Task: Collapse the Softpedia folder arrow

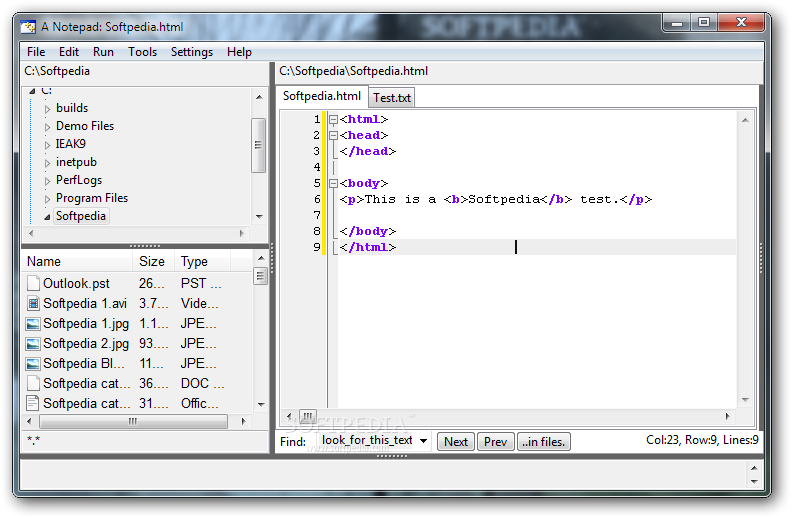Action: tap(47, 217)
